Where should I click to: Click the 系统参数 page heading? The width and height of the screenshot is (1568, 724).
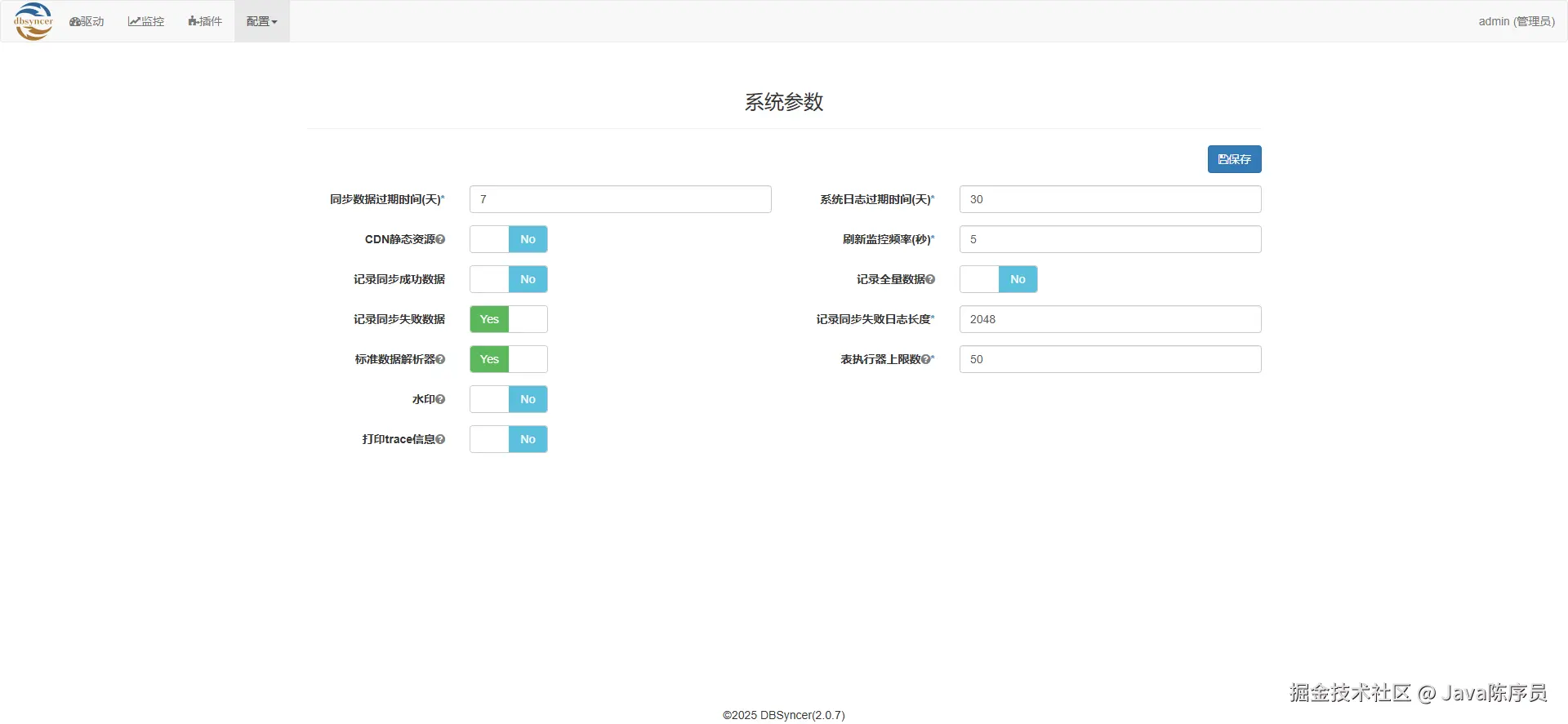[x=784, y=102]
